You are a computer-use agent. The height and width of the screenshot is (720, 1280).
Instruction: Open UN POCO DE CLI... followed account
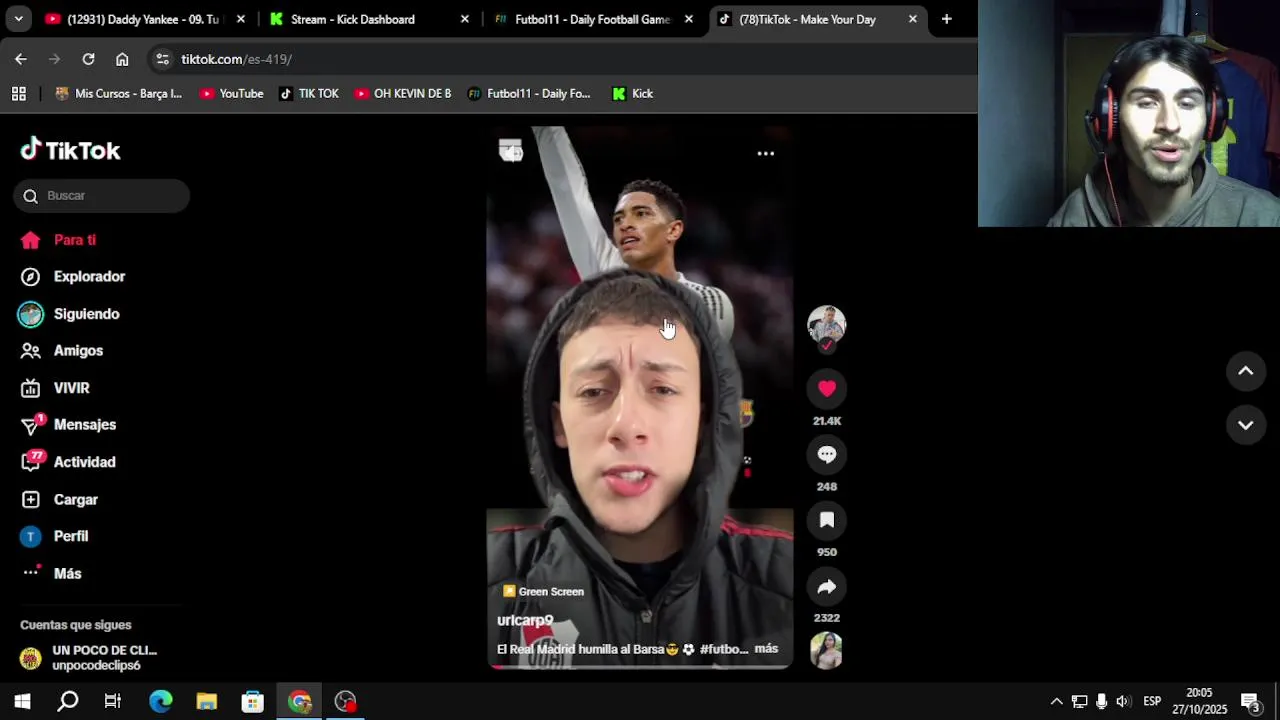[x=90, y=658]
